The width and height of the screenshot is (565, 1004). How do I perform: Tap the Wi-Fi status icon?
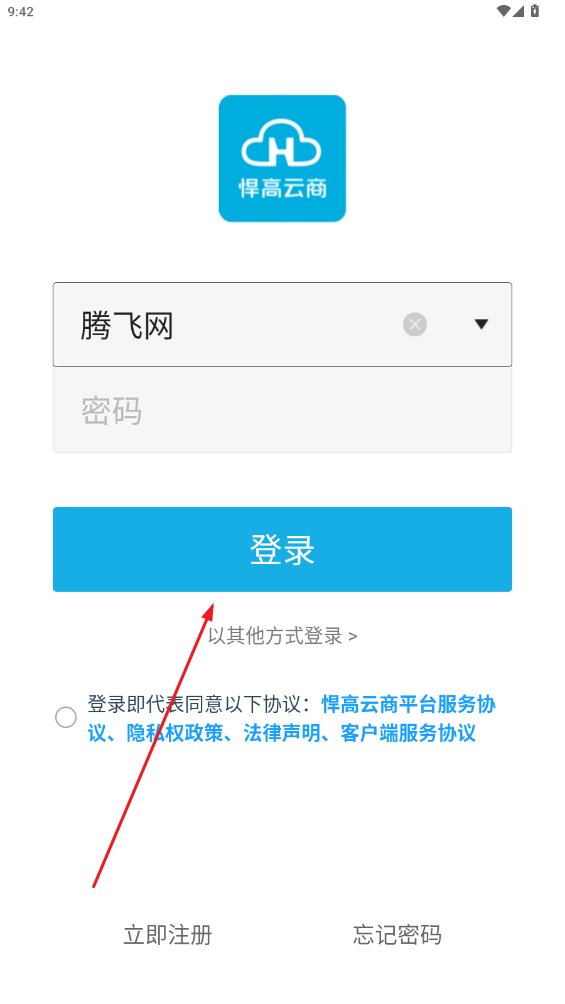pos(504,11)
